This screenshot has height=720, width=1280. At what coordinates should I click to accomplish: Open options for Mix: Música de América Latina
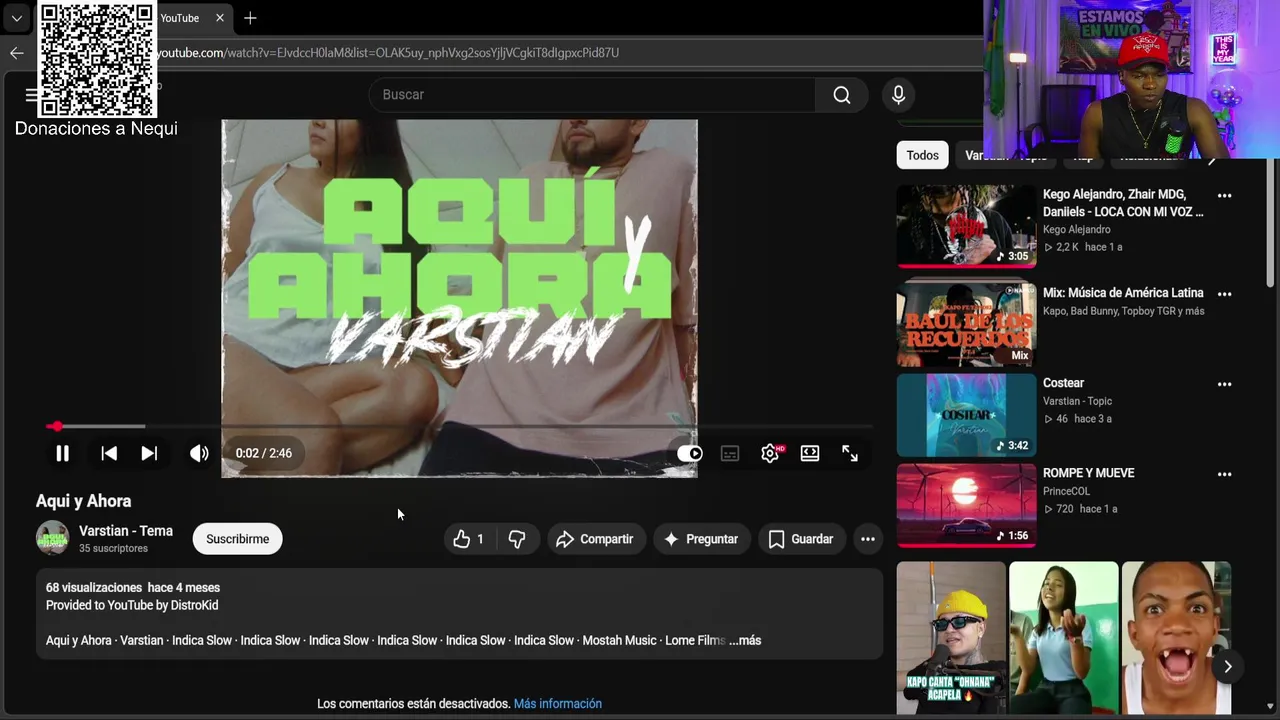pos(1224,294)
